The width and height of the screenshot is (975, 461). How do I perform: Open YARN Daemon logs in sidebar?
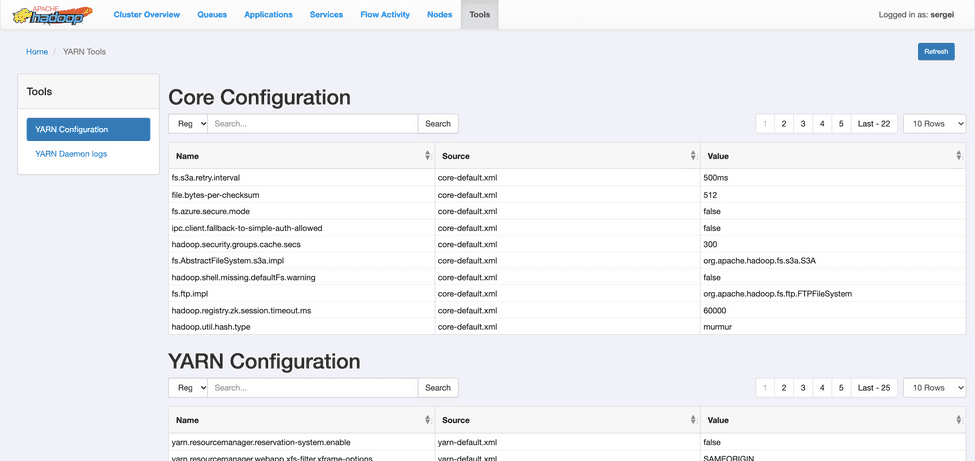71,154
